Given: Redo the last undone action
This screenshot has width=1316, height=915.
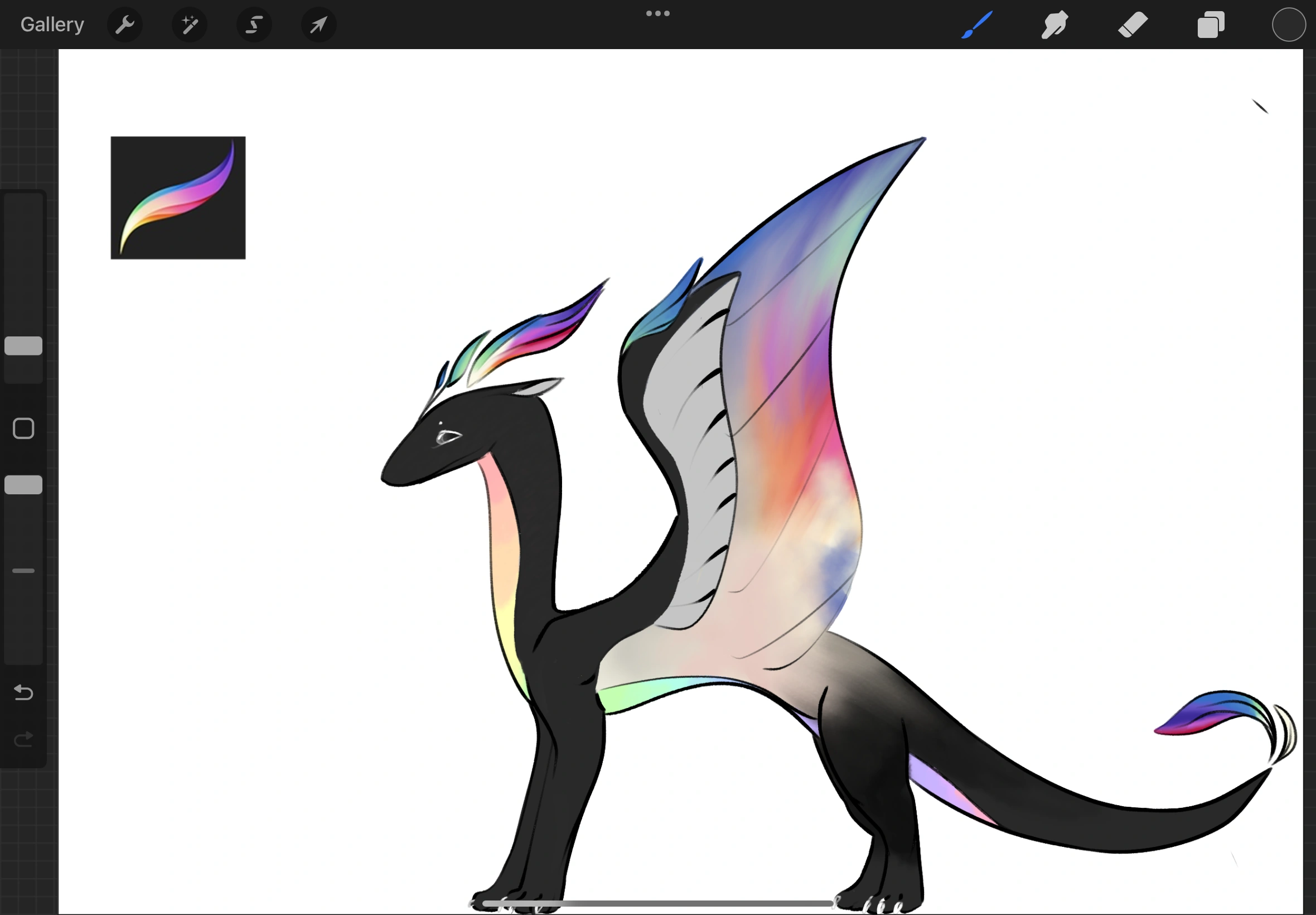Looking at the screenshot, I should [x=23, y=740].
